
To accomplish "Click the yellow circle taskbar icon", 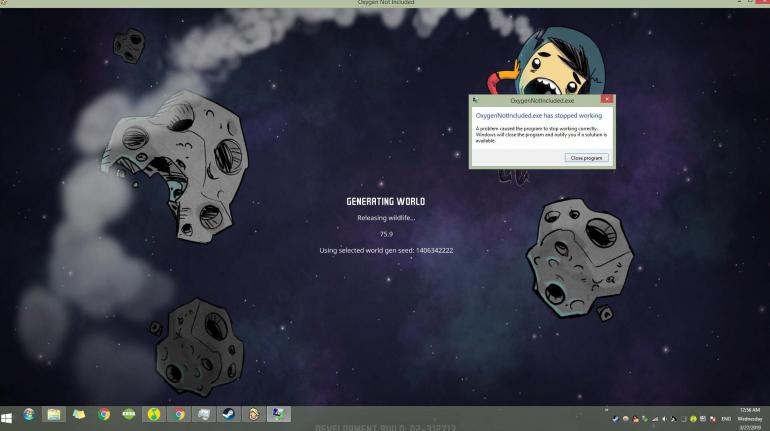I will coord(154,415).
